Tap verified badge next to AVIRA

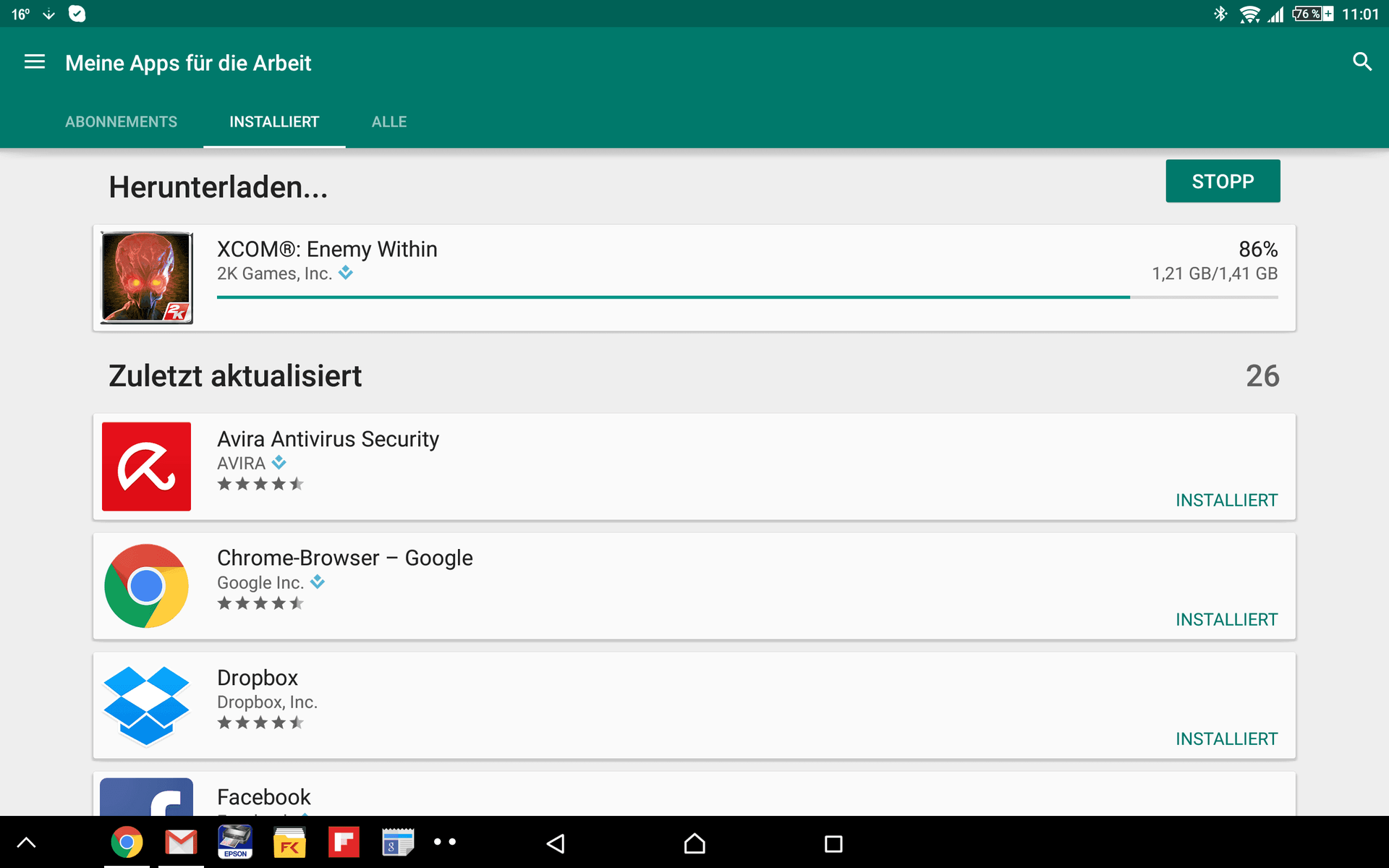(x=279, y=462)
